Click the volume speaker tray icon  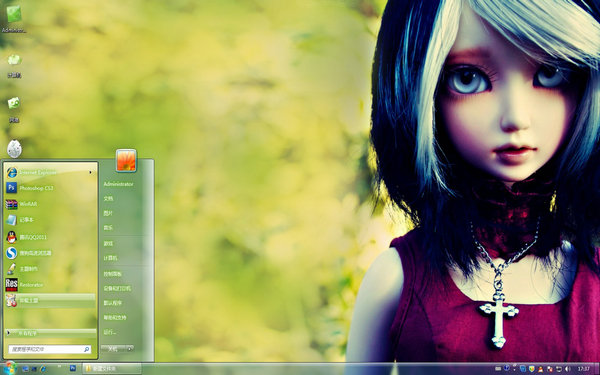567,369
